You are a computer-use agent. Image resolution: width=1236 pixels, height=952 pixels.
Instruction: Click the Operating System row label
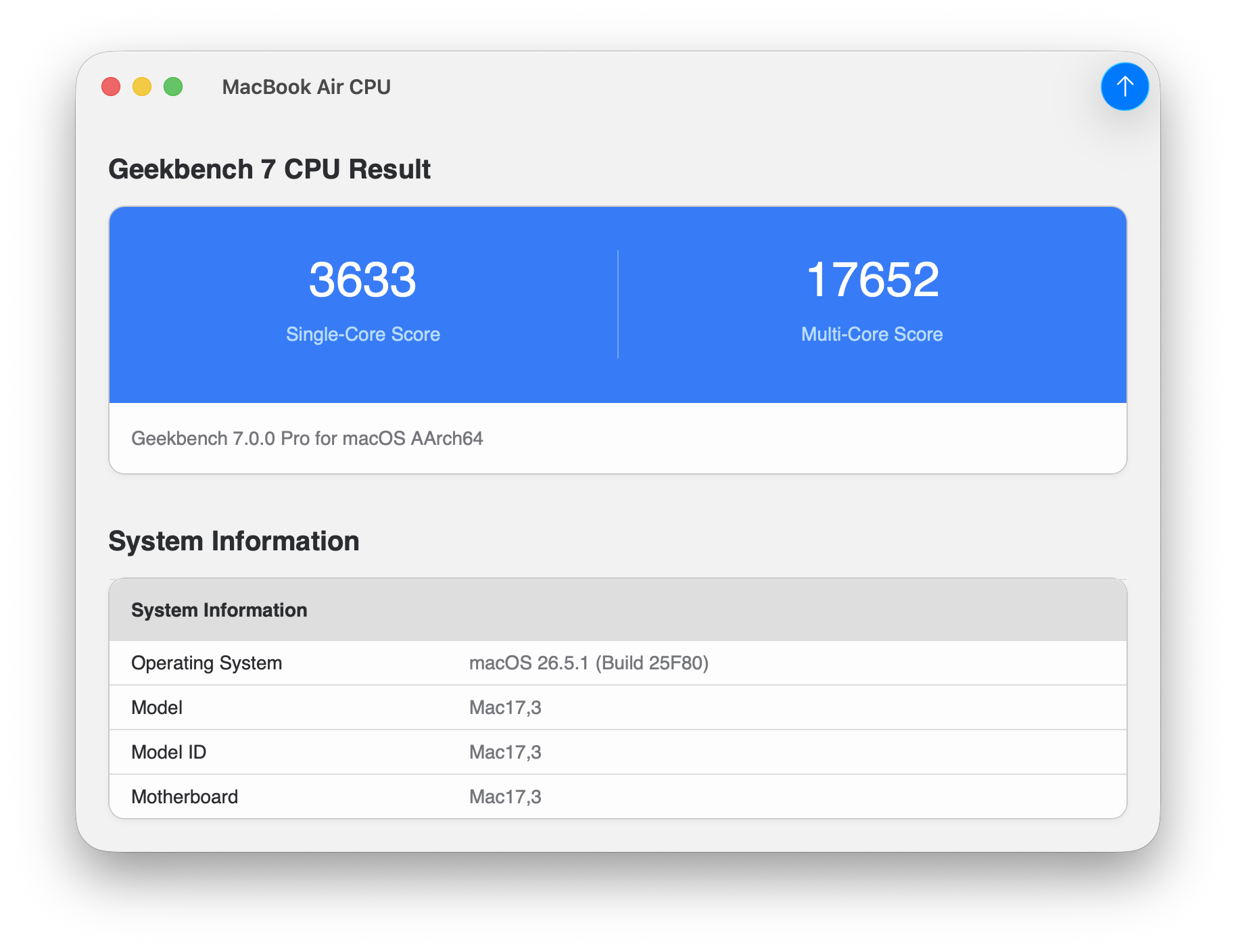(207, 663)
